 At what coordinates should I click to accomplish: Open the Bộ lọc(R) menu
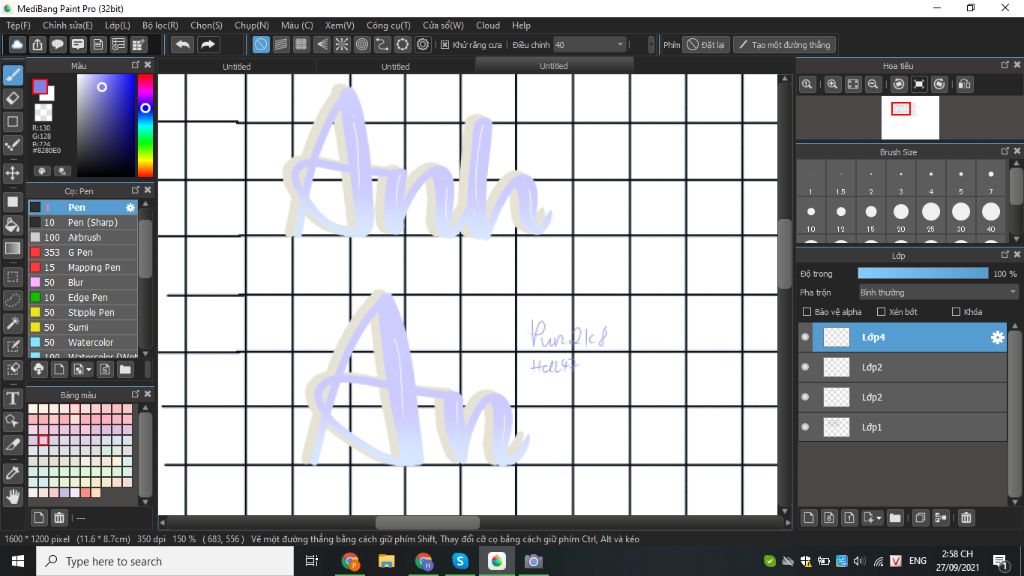point(160,25)
